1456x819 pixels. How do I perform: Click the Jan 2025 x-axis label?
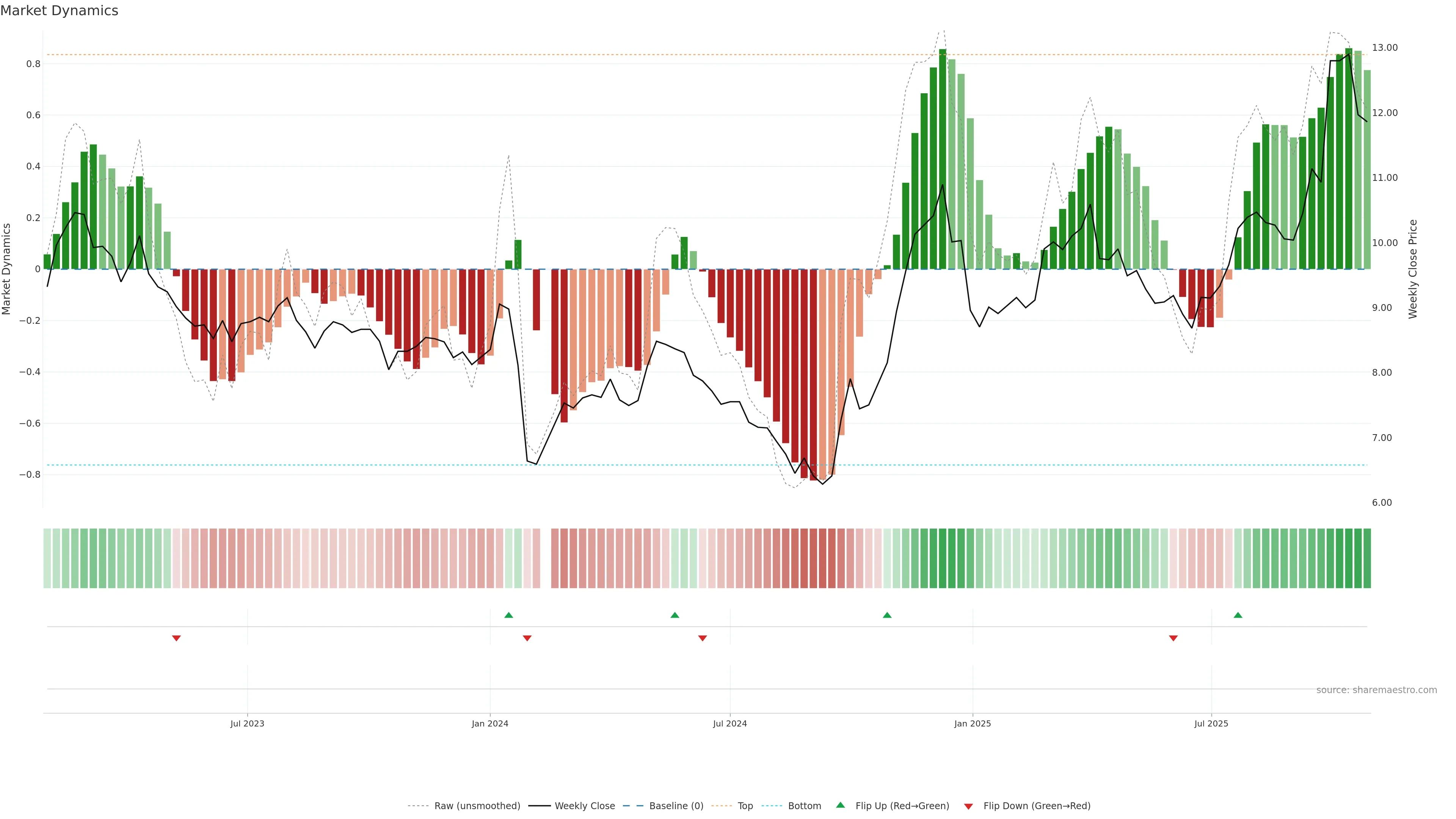coord(972,723)
